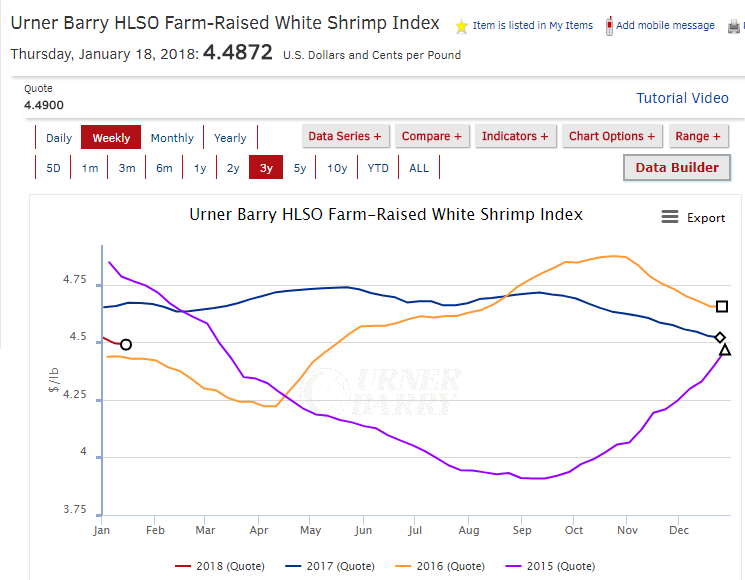The image size is (745, 580).
Task: Choose the 5D time range
Action: (53, 168)
